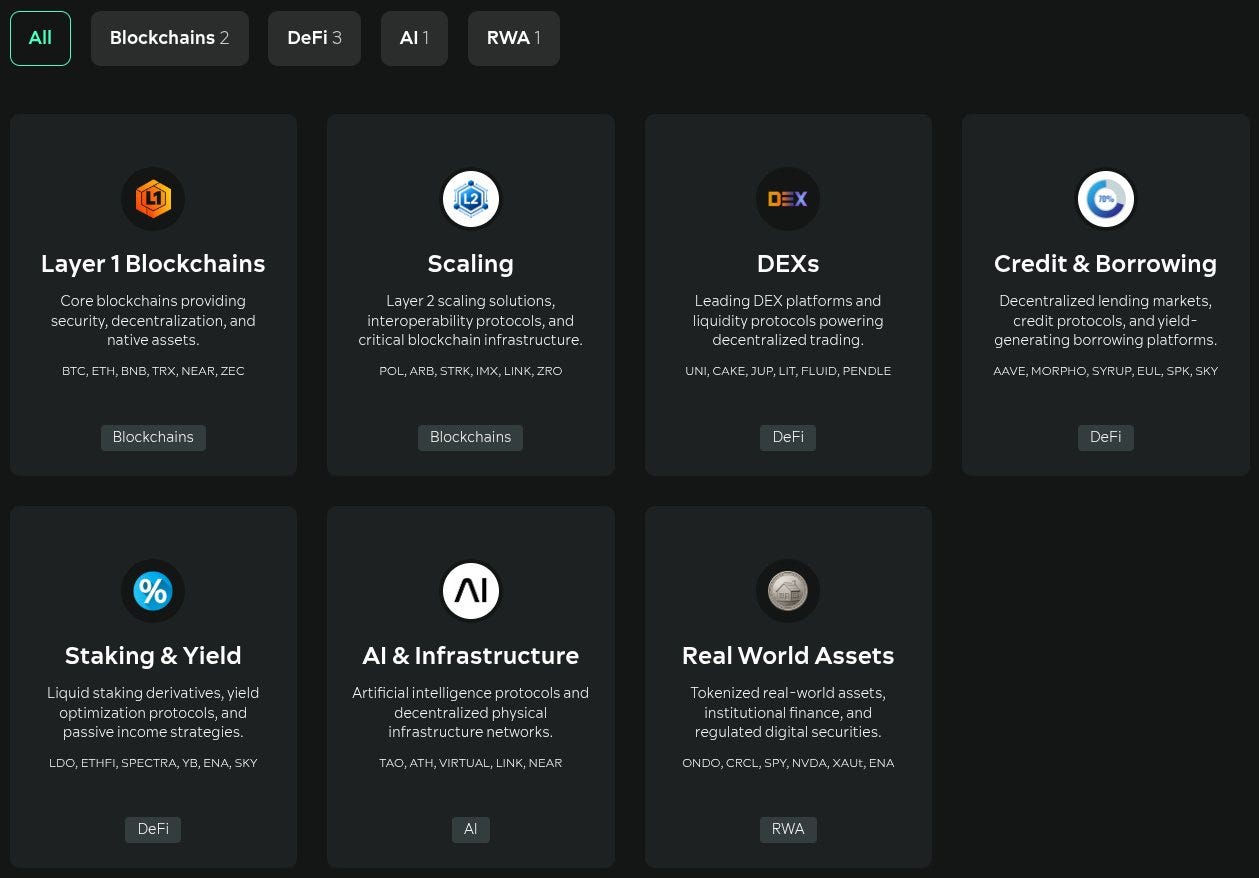Click DeFi tag on DEXs card

788,437
